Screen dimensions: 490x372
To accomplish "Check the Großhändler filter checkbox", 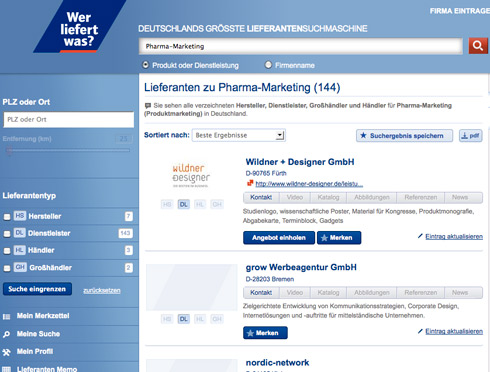I will pyautogui.click(x=7, y=268).
